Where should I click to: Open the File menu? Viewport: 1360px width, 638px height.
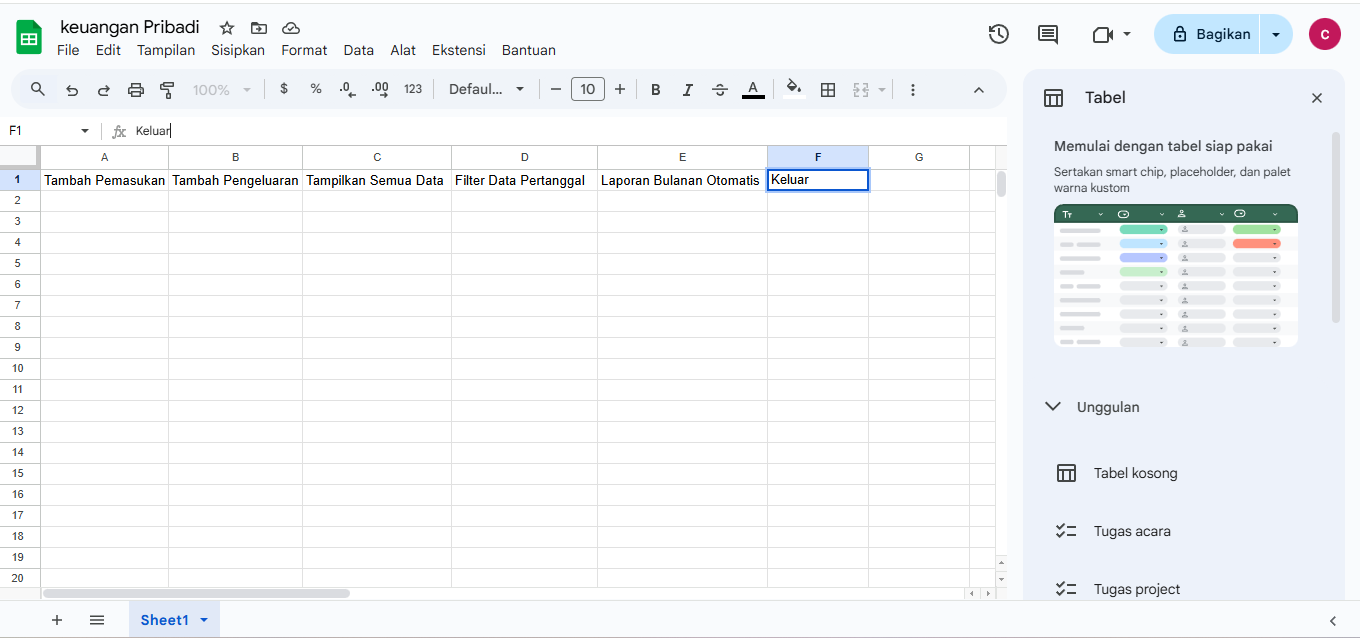[x=68, y=50]
